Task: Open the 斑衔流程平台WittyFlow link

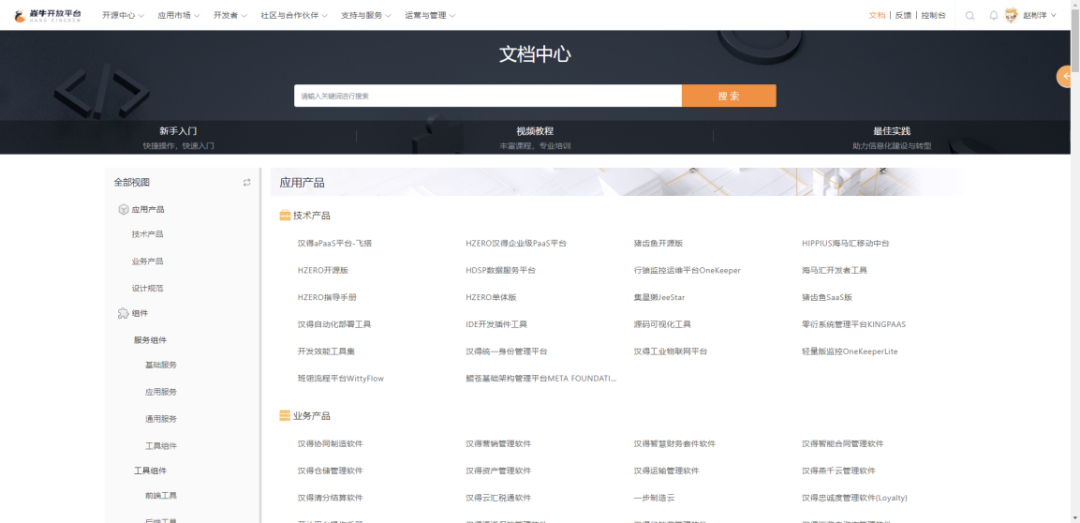Action: point(341,378)
